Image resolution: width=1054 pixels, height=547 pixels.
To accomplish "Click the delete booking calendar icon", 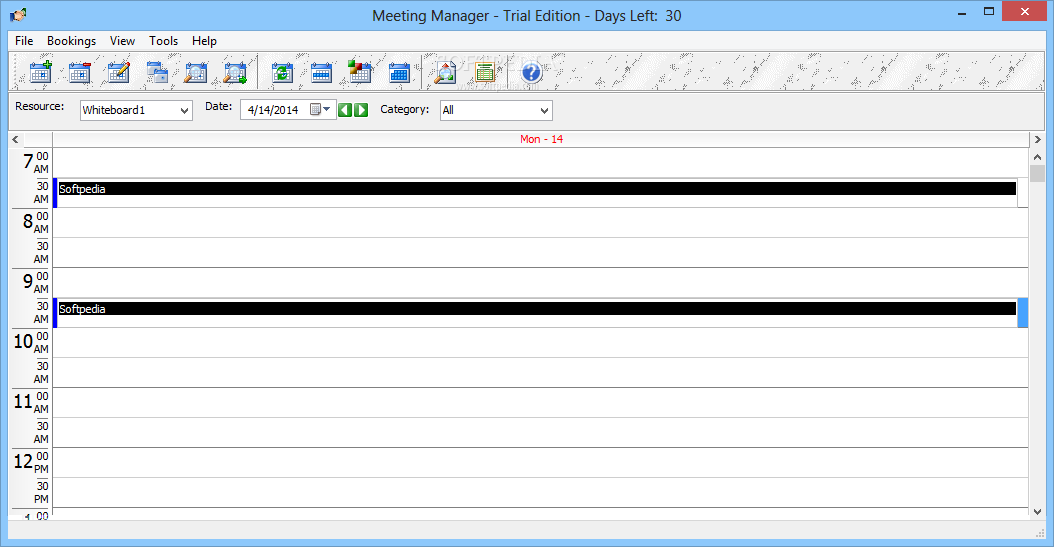I will tap(79, 71).
